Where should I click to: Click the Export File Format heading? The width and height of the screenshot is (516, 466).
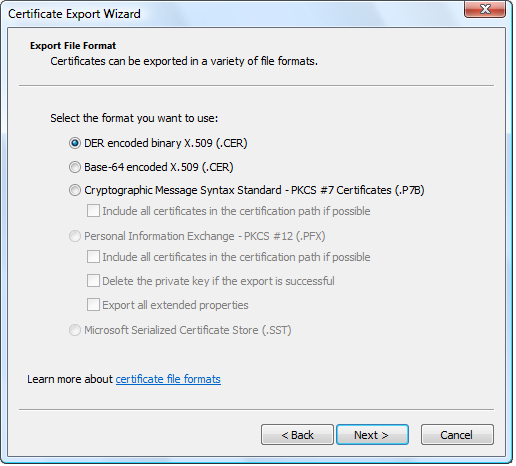[73, 46]
